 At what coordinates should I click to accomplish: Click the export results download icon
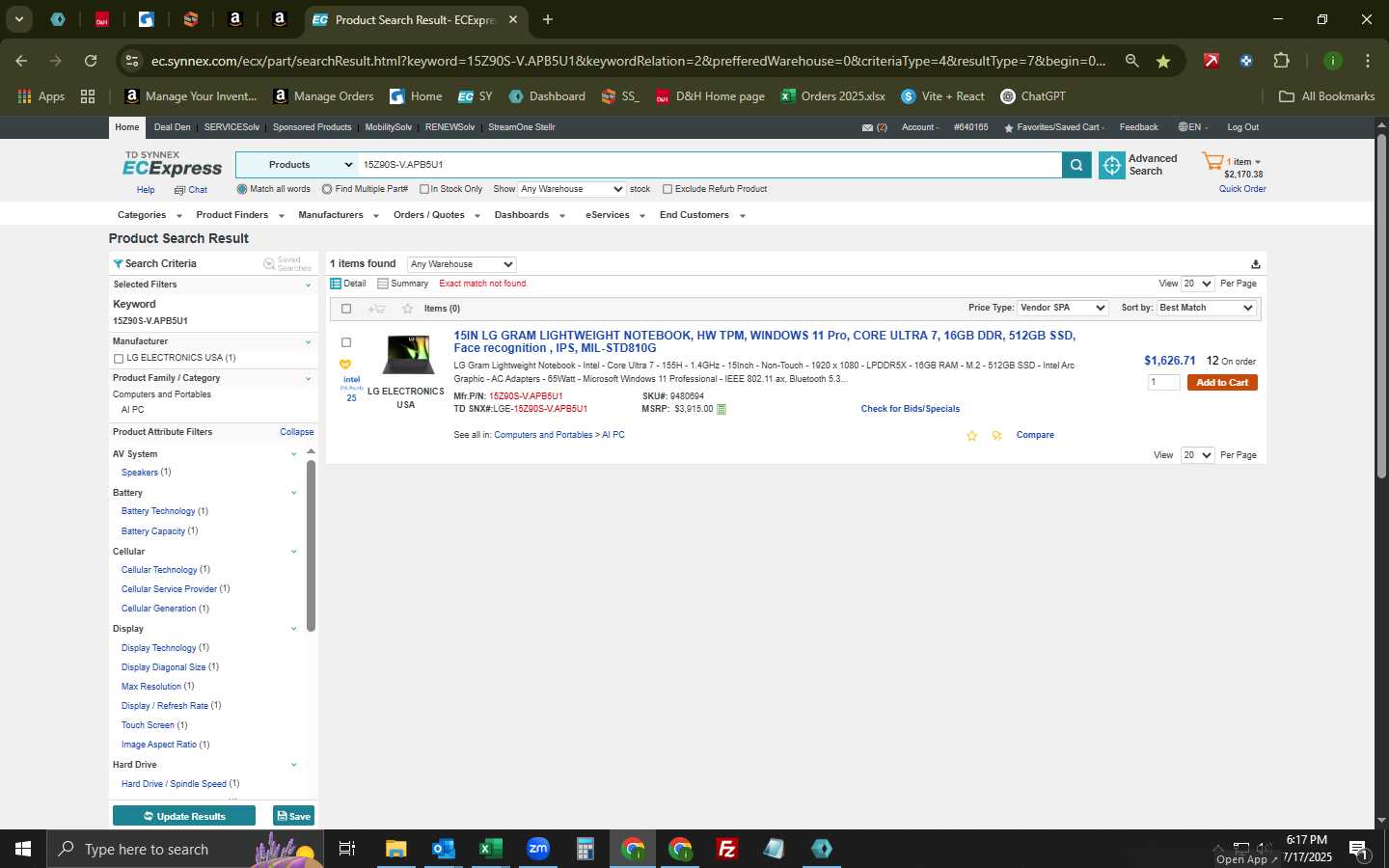click(1255, 264)
